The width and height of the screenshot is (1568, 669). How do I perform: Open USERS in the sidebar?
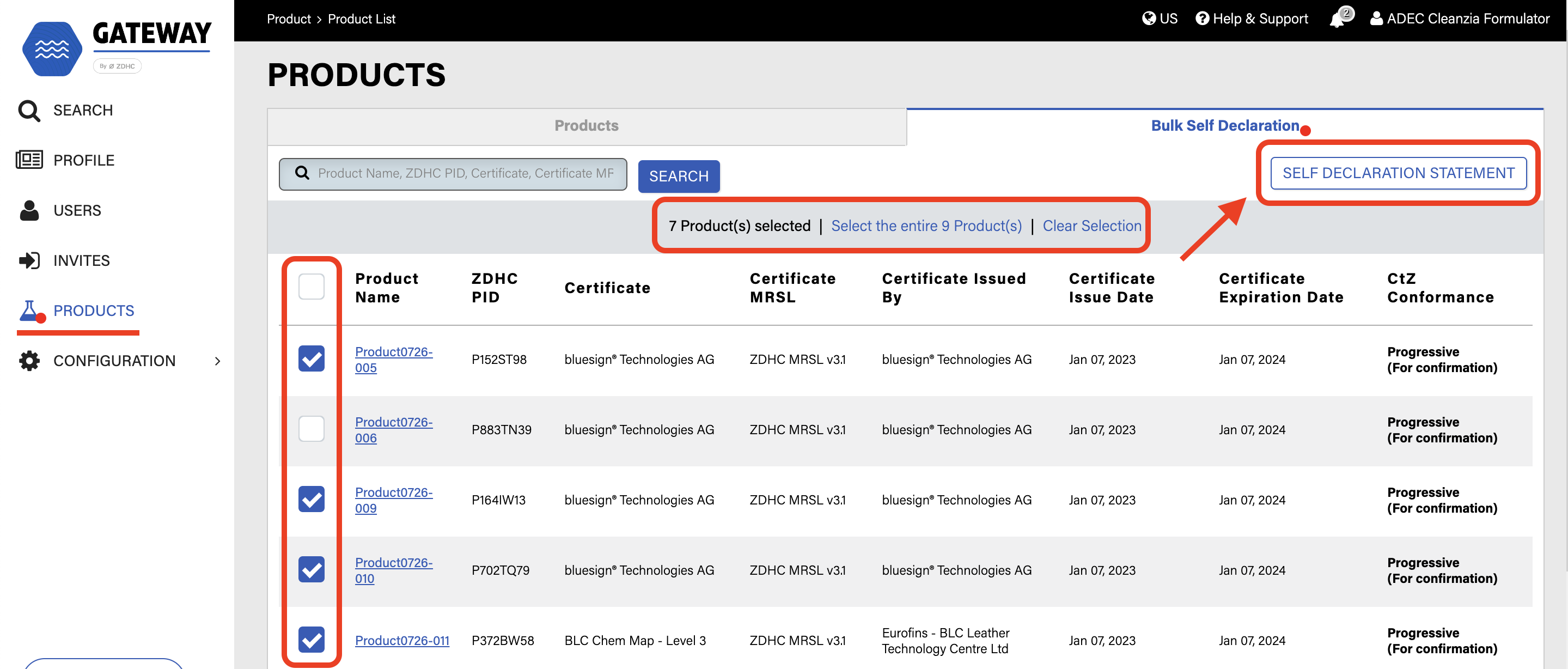77,210
